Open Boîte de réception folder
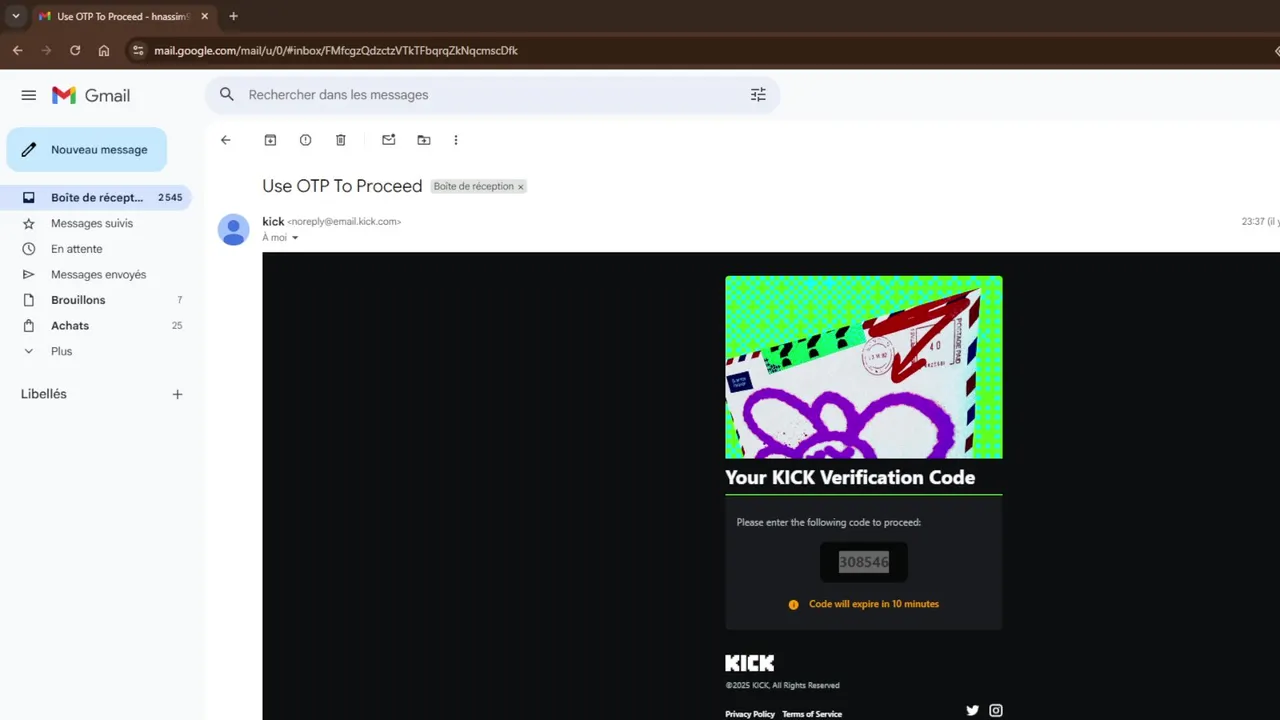The width and height of the screenshot is (1280, 720). click(98, 198)
